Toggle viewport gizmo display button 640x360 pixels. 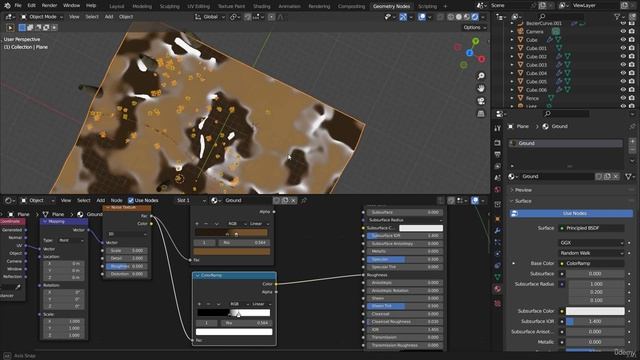pyautogui.click(x=403, y=17)
